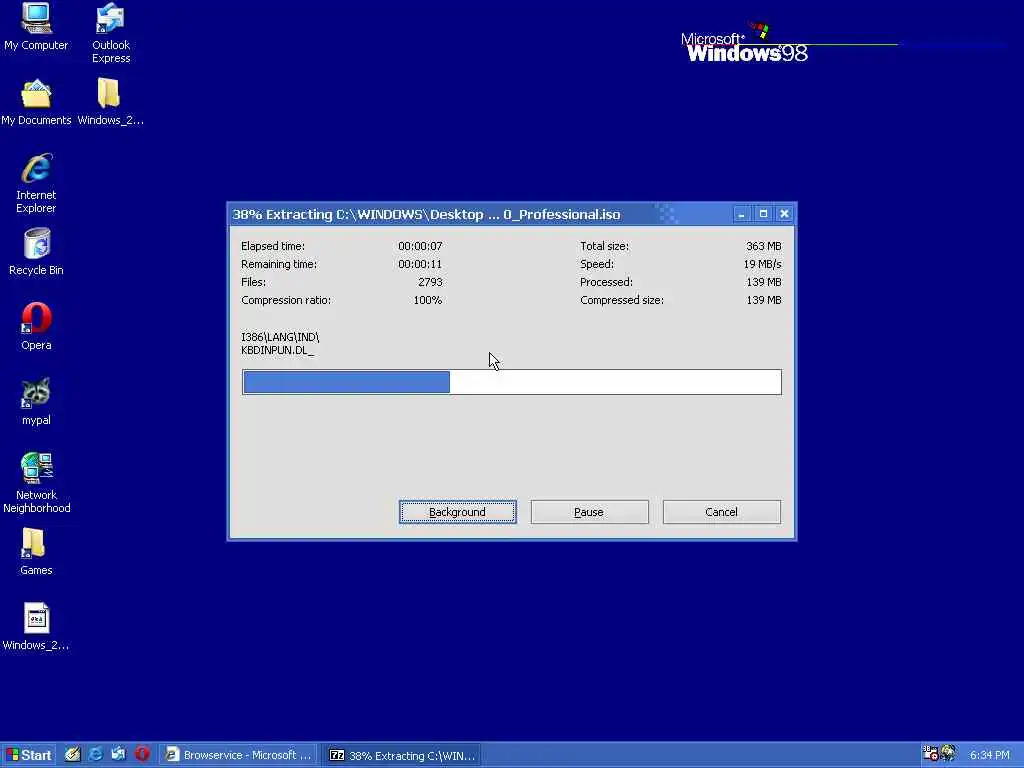Image resolution: width=1024 pixels, height=768 pixels.
Task: Click the Start button on the taskbar
Action: [x=28, y=755]
